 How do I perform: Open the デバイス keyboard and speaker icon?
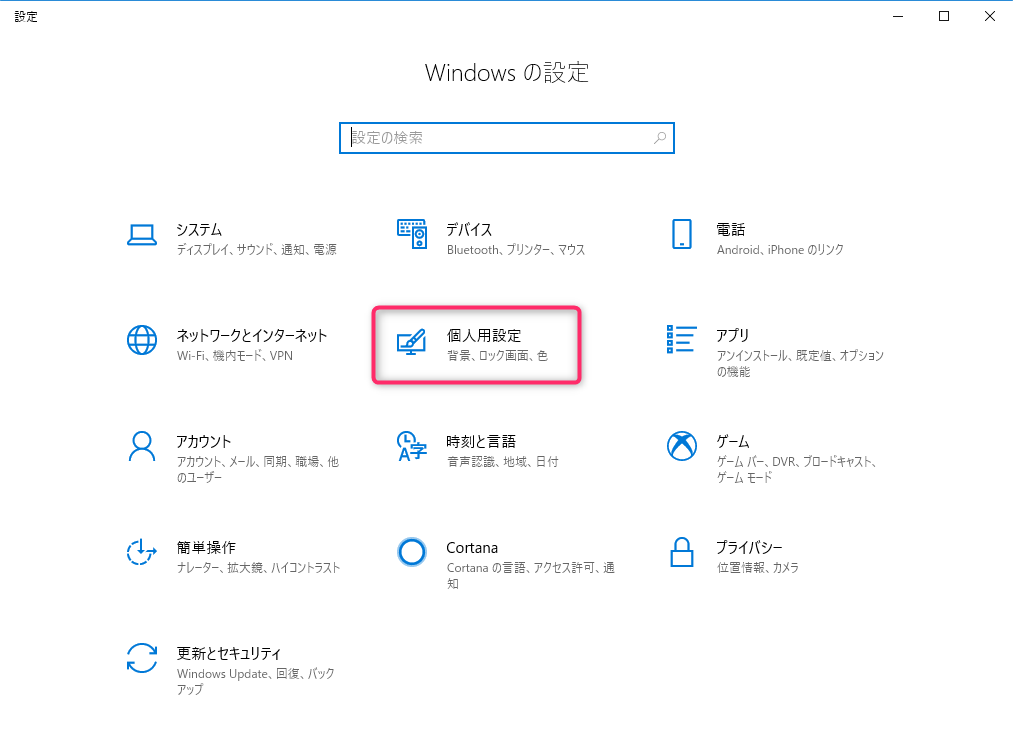pos(412,234)
